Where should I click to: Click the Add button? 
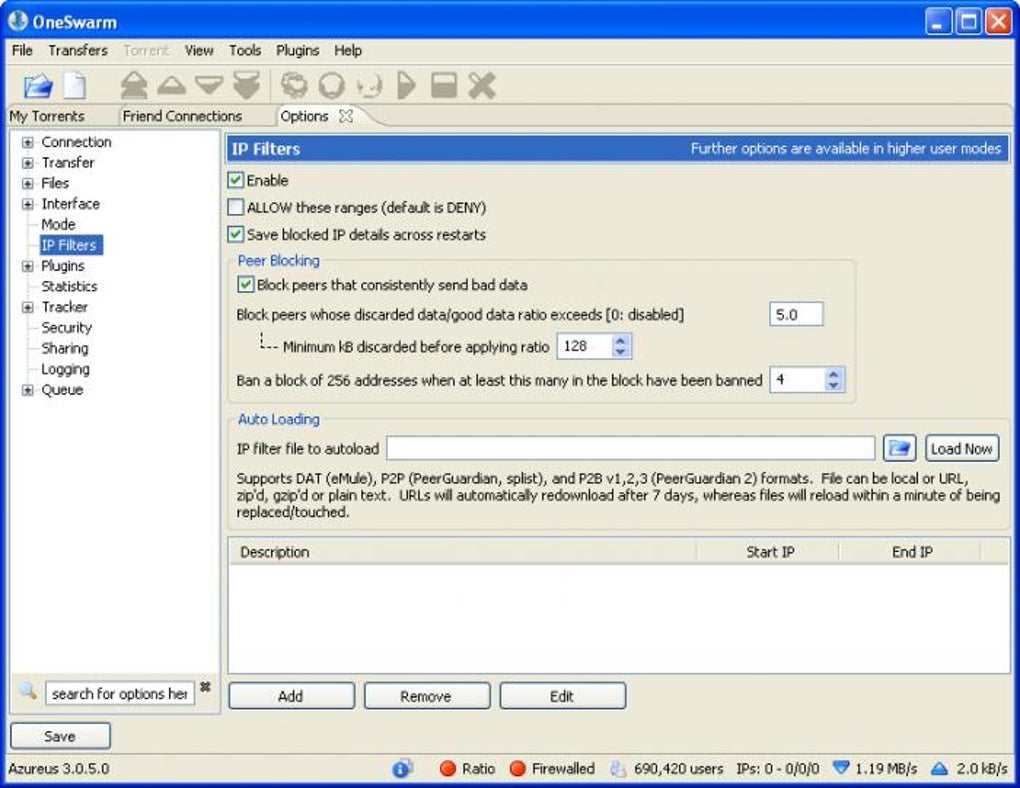pos(291,696)
